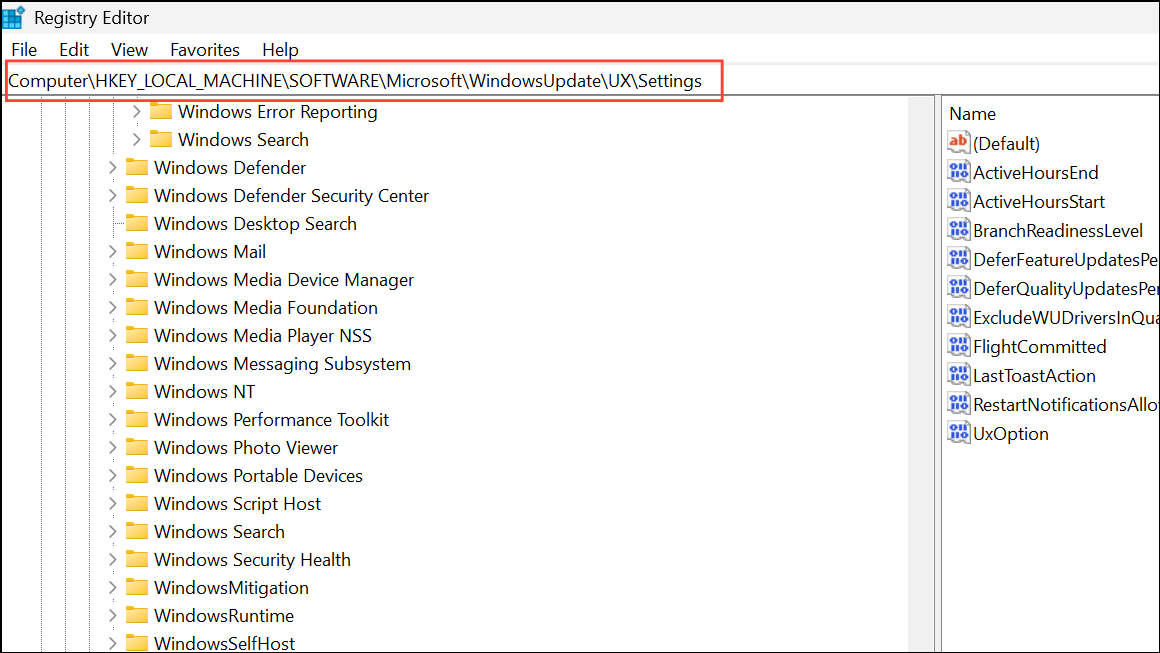Click the tree pane vertical scrollbar
This screenshot has height=653, width=1160.
(x=921, y=373)
